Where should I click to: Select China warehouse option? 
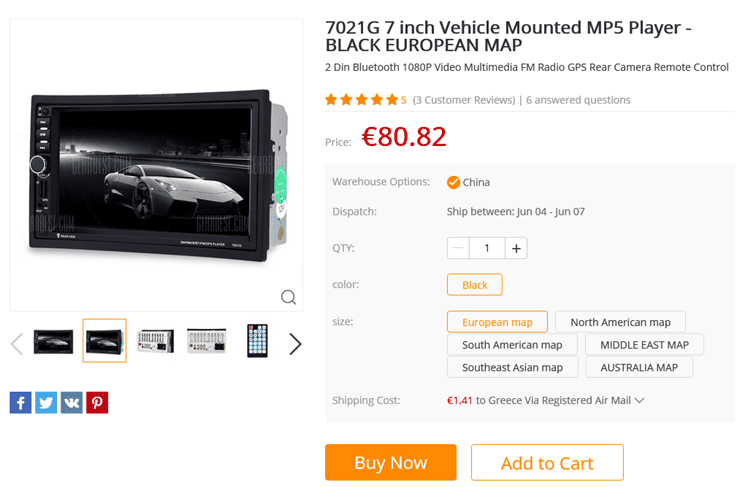[x=468, y=182]
